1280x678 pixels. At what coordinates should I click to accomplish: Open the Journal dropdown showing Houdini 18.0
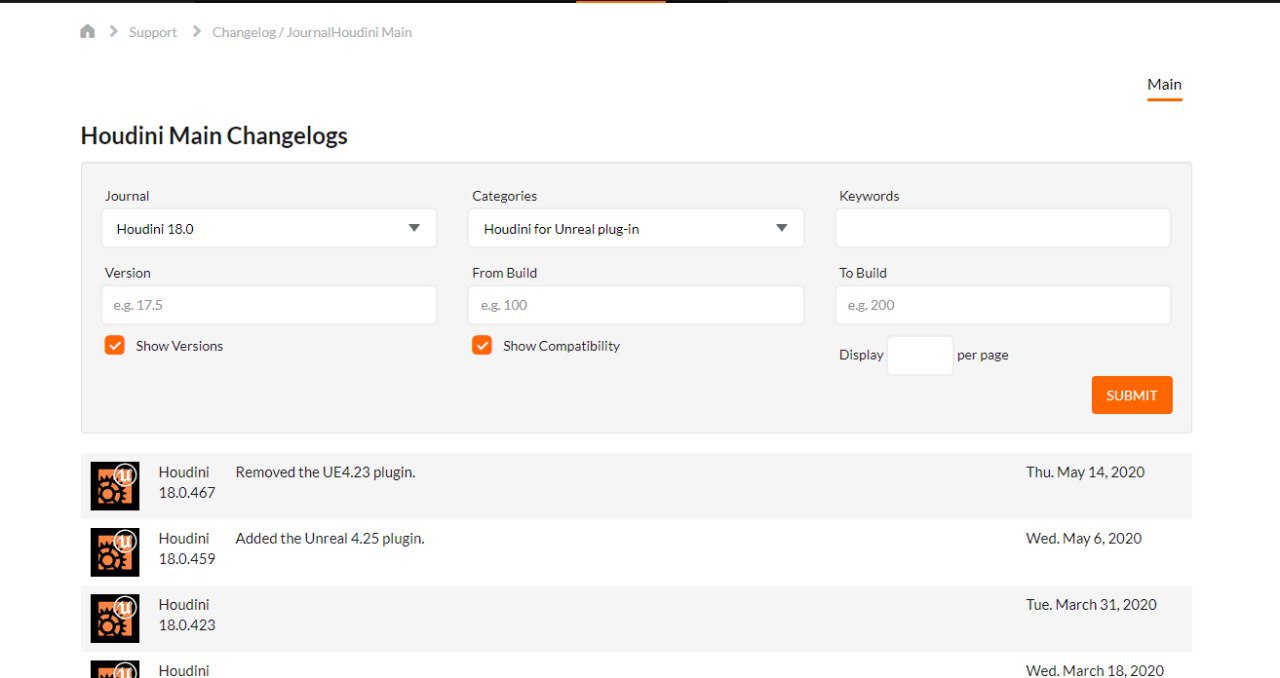pos(269,228)
